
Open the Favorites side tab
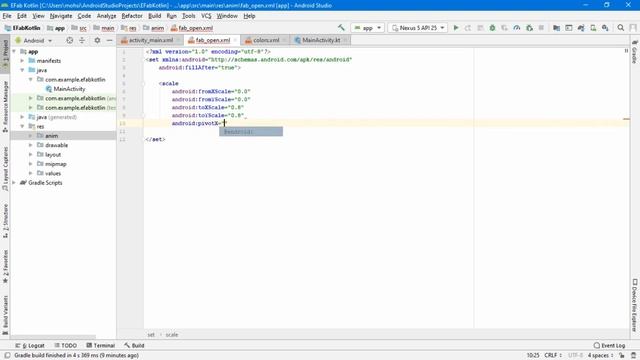coord(5,267)
